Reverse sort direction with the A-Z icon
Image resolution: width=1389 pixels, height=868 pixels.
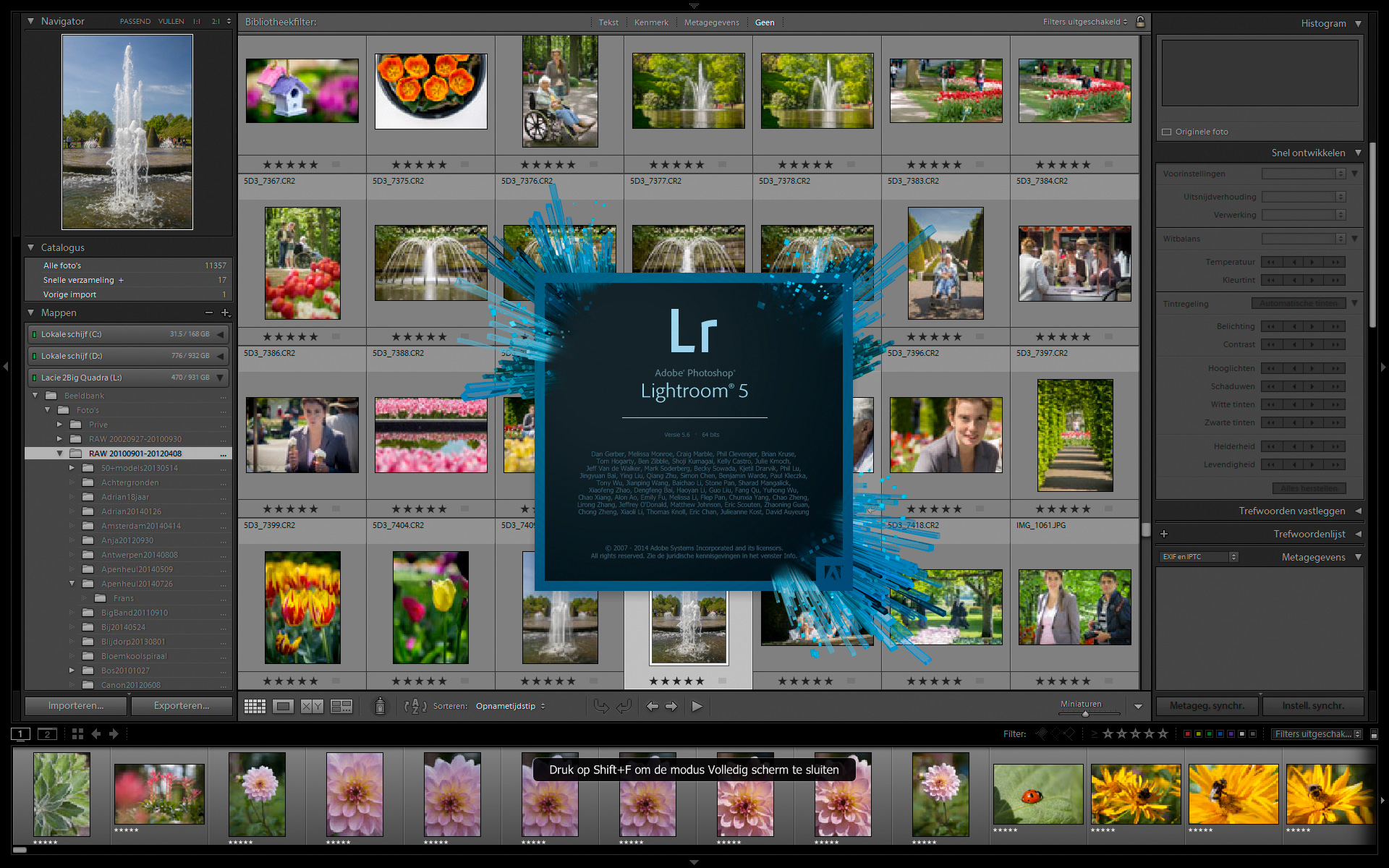(x=415, y=706)
